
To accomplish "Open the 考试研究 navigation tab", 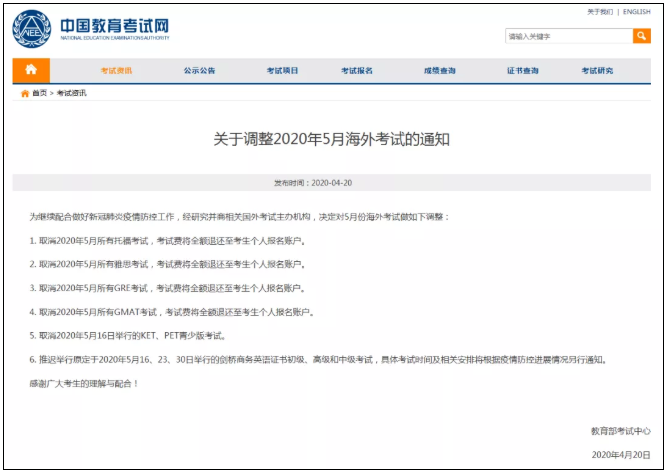I will 597,71.
